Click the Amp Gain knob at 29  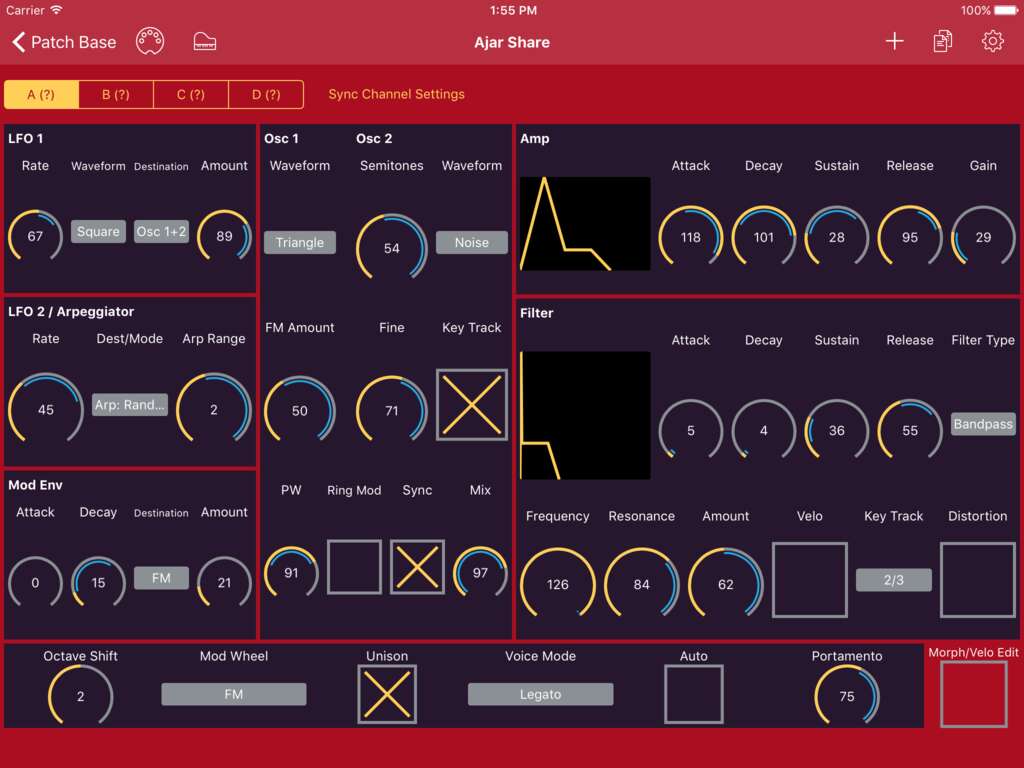(x=983, y=237)
